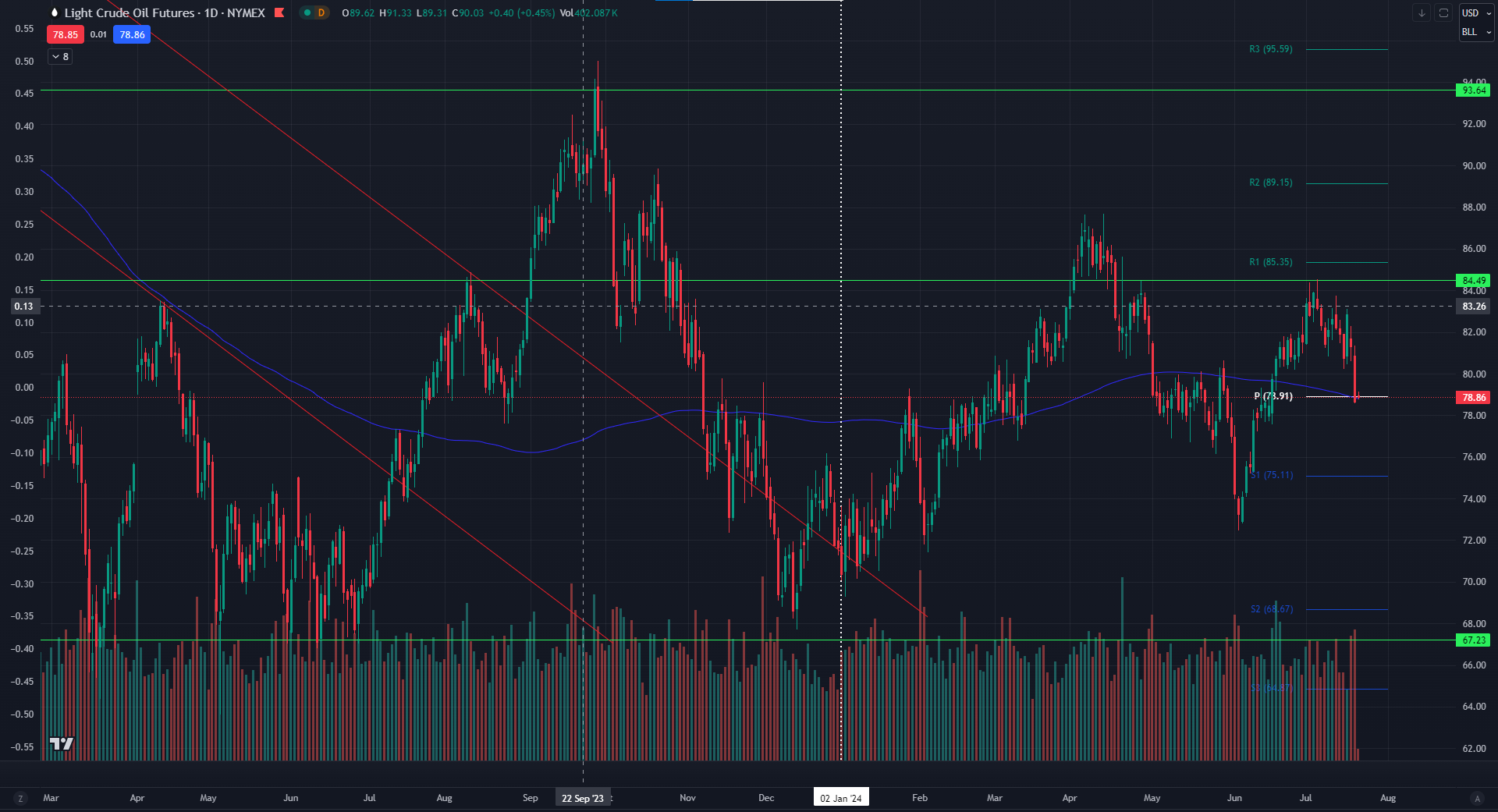Click the green 84.49 price label
This screenshot has width=1498, height=812.
coord(1474,280)
